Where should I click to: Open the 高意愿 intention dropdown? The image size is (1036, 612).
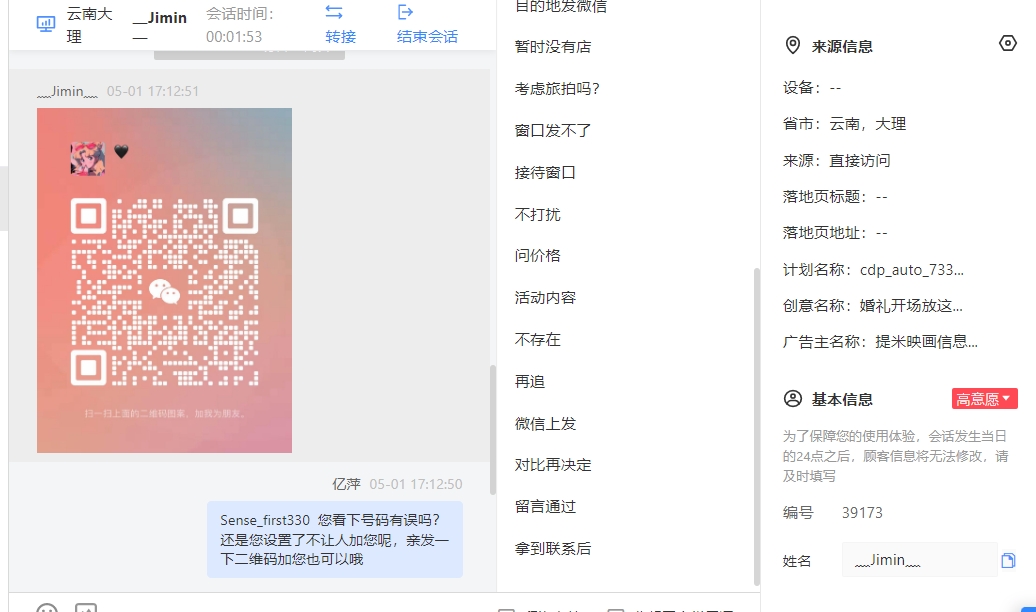coord(984,399)
